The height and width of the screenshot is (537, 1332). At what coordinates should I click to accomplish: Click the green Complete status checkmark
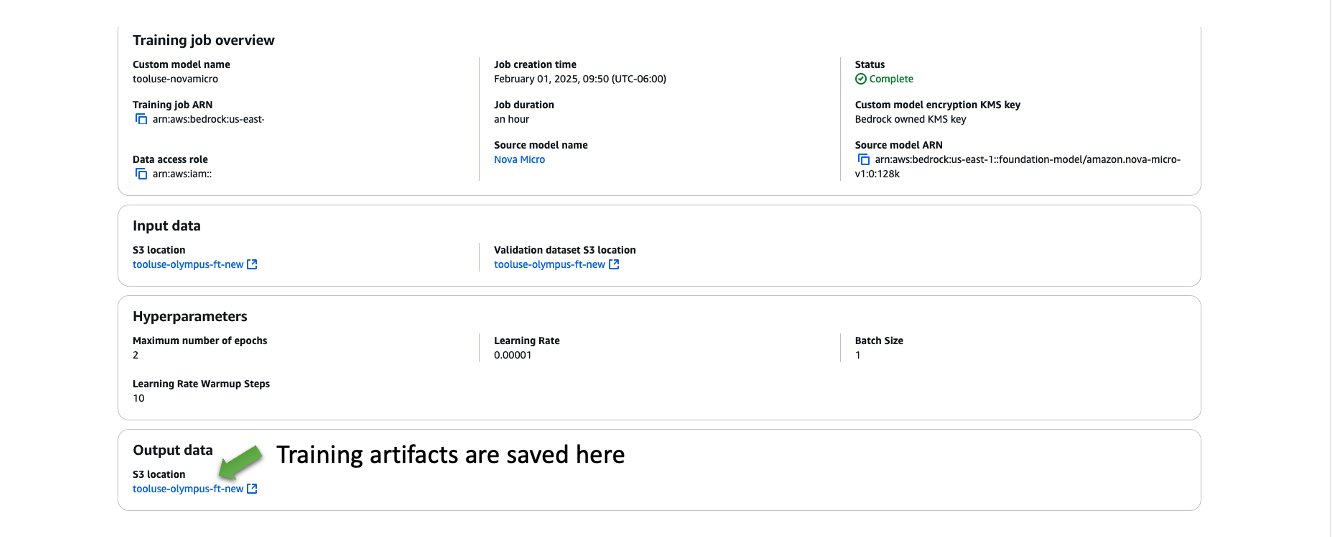click(x=861, y=79)
